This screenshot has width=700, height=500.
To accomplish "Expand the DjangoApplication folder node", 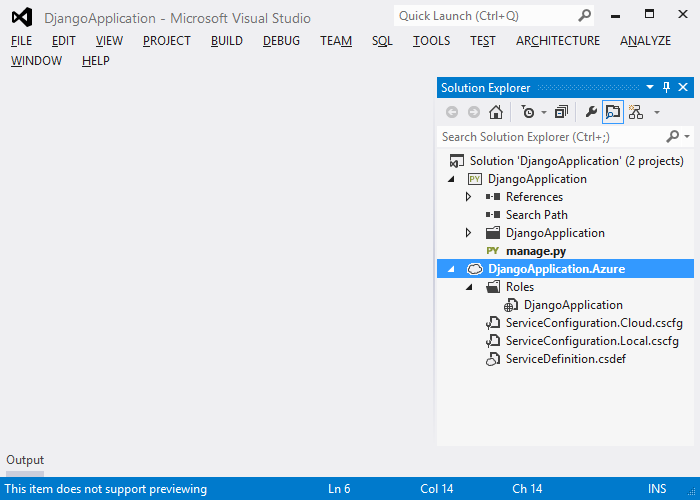I will [468, 233].
